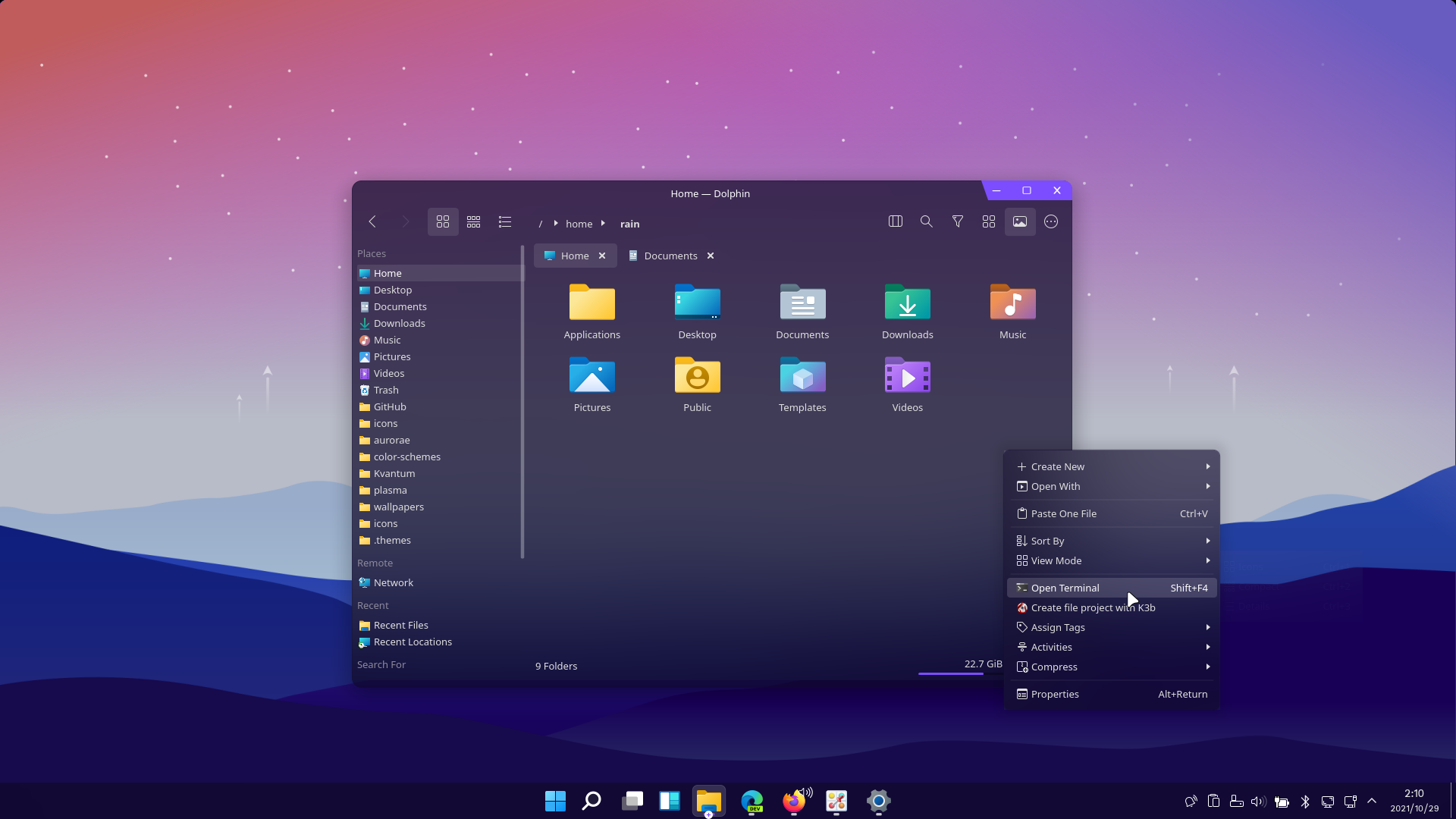Screen dimensions: 1456x819
Task: Open the clock showing 2:10
Action: click(1414, 801)
